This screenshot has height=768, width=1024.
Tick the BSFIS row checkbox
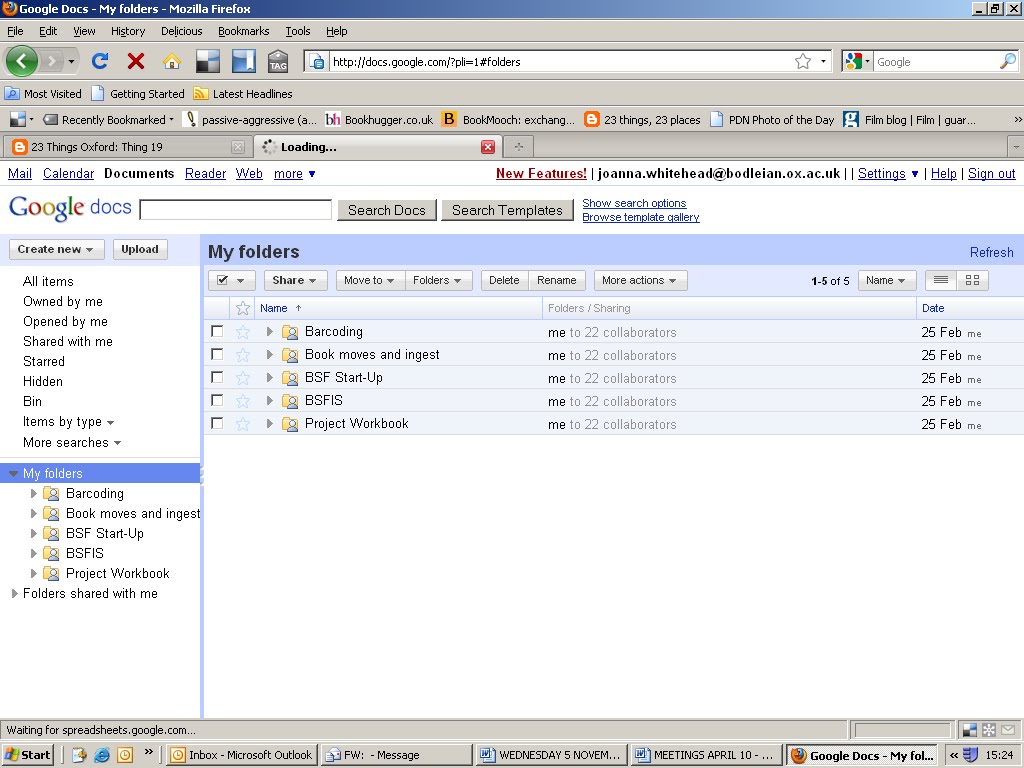217,400
